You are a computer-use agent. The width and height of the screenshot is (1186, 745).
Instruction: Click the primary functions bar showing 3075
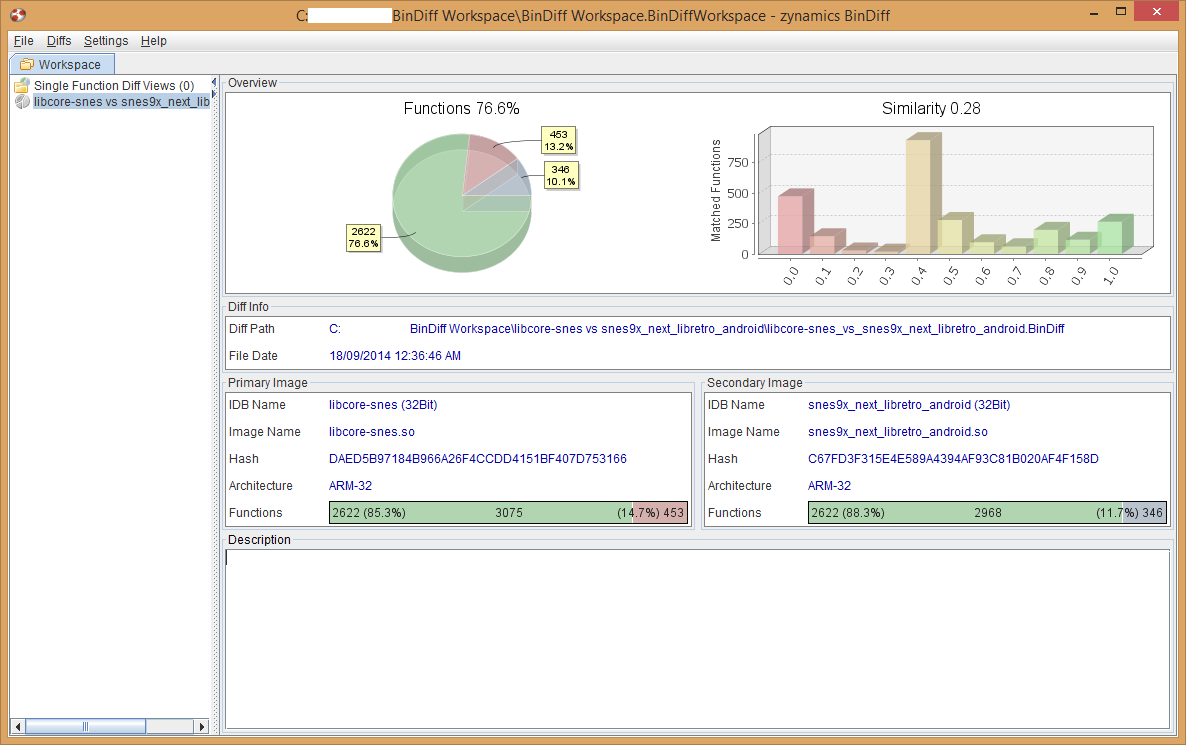tap(508, 513)
